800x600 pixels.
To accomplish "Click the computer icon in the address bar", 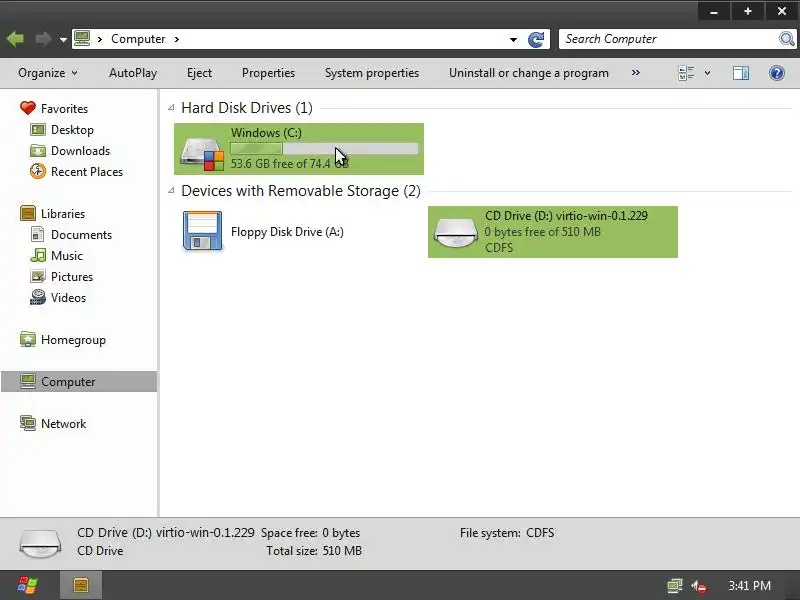I will [x=82, y=39].
